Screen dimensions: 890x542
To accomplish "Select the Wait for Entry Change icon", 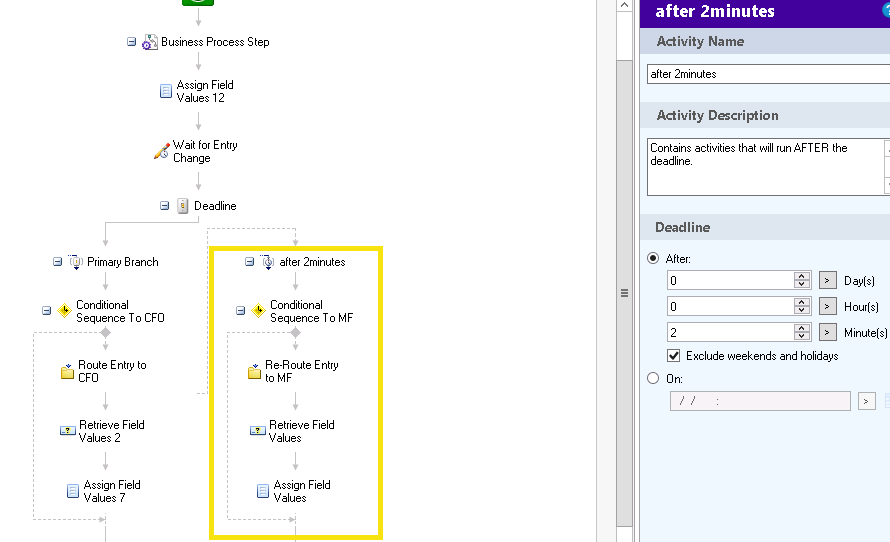I will (162, 151).
